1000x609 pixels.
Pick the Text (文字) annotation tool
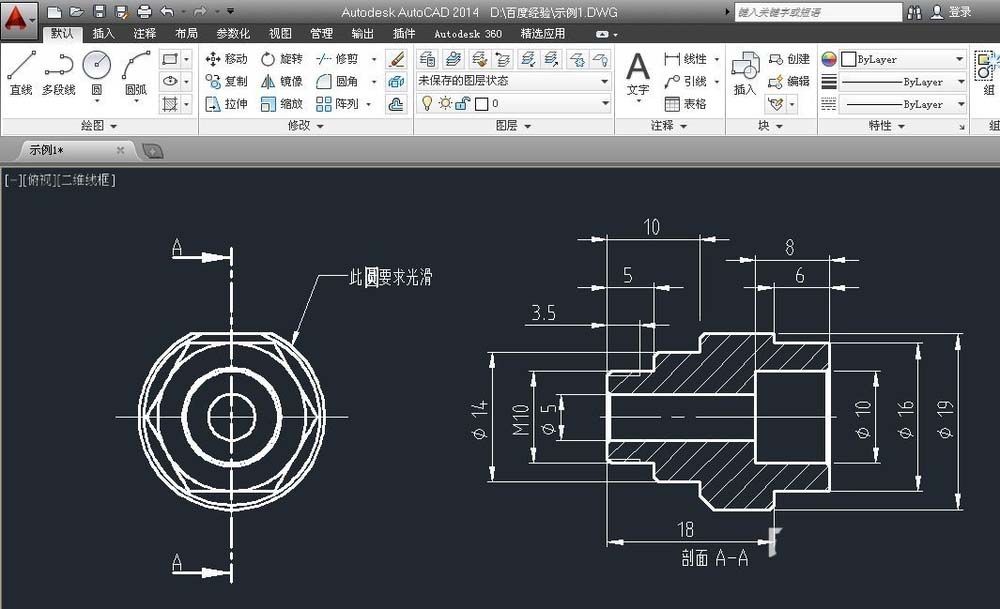coord(638,75)
